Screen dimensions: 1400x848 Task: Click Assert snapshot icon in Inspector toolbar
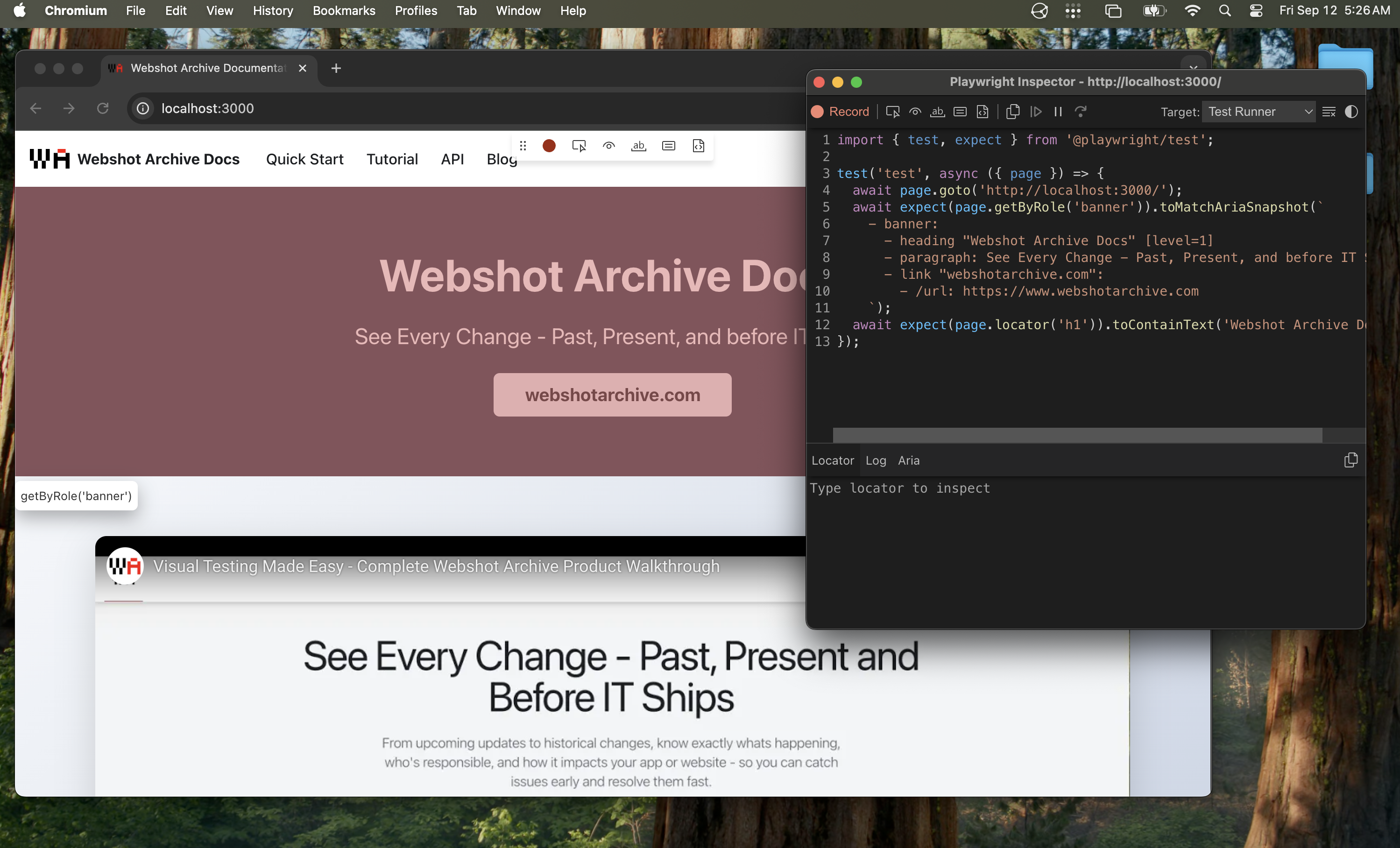[983, 112]
